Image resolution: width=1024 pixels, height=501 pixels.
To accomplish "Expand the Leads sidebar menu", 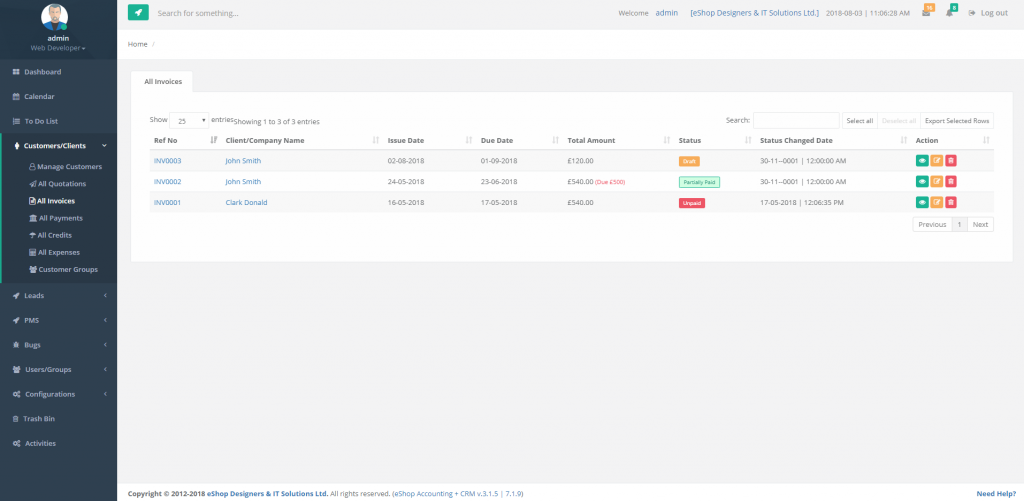I will (x=58, y=296).
